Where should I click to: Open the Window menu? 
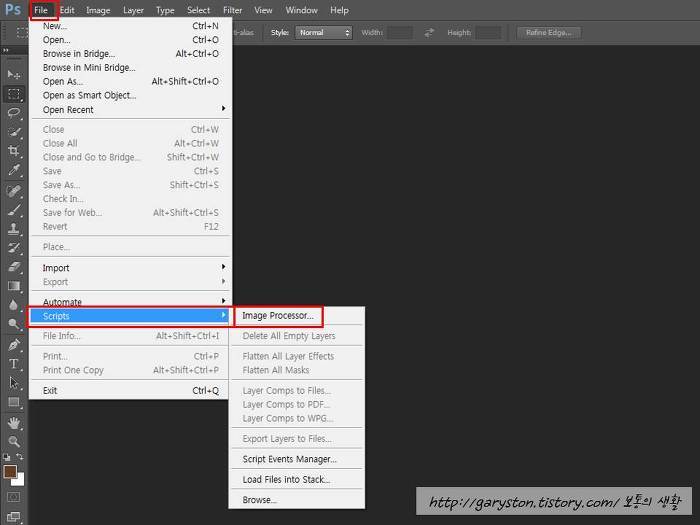(301, 10)
